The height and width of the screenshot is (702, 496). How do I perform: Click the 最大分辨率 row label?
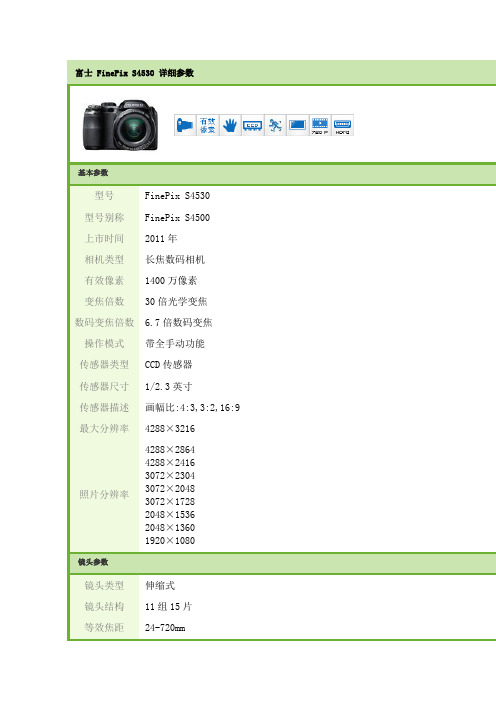(x=104, y=429)
